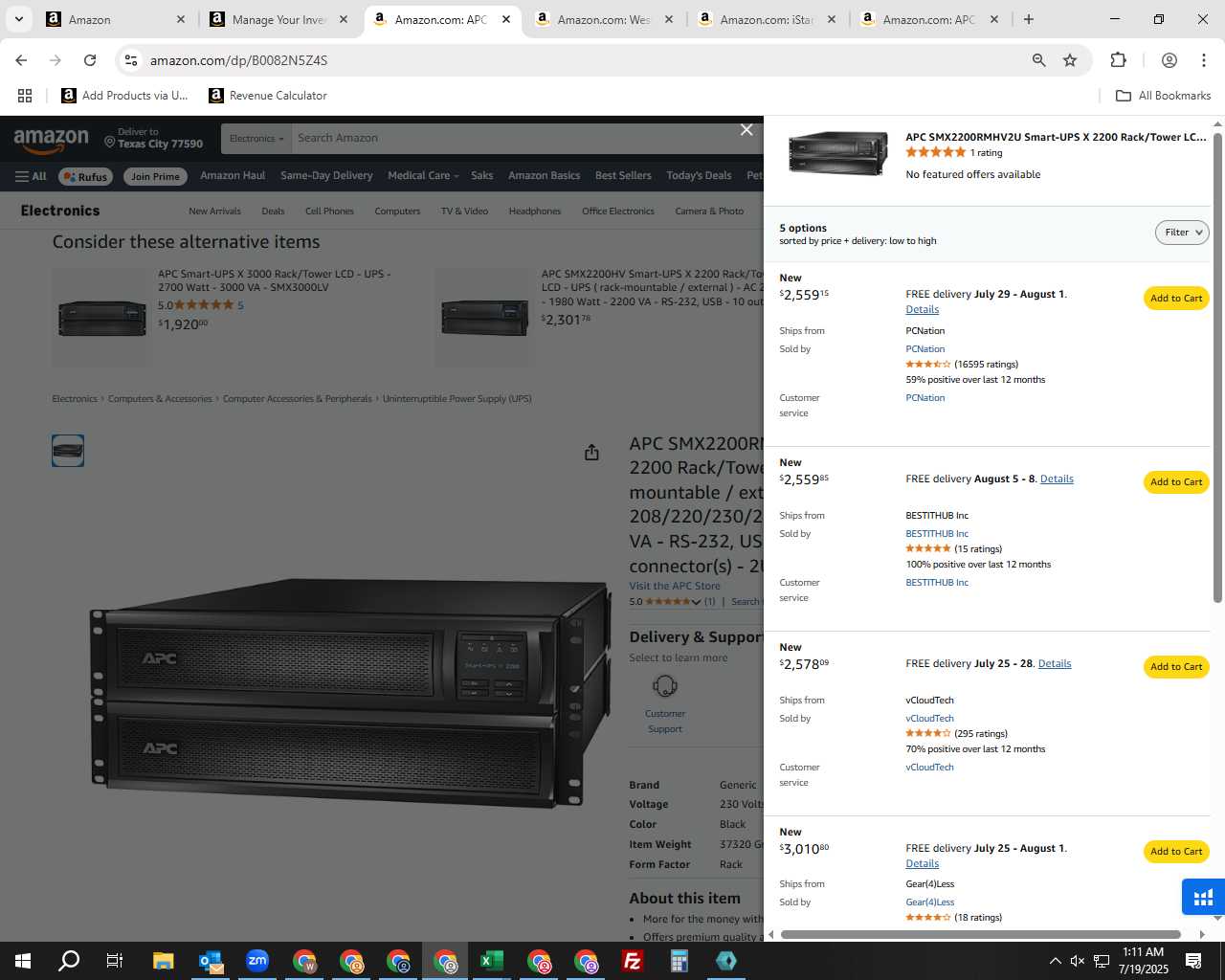Open site information icon in address bar
This screenshot has width=1225, height=980.
[131, 60]
